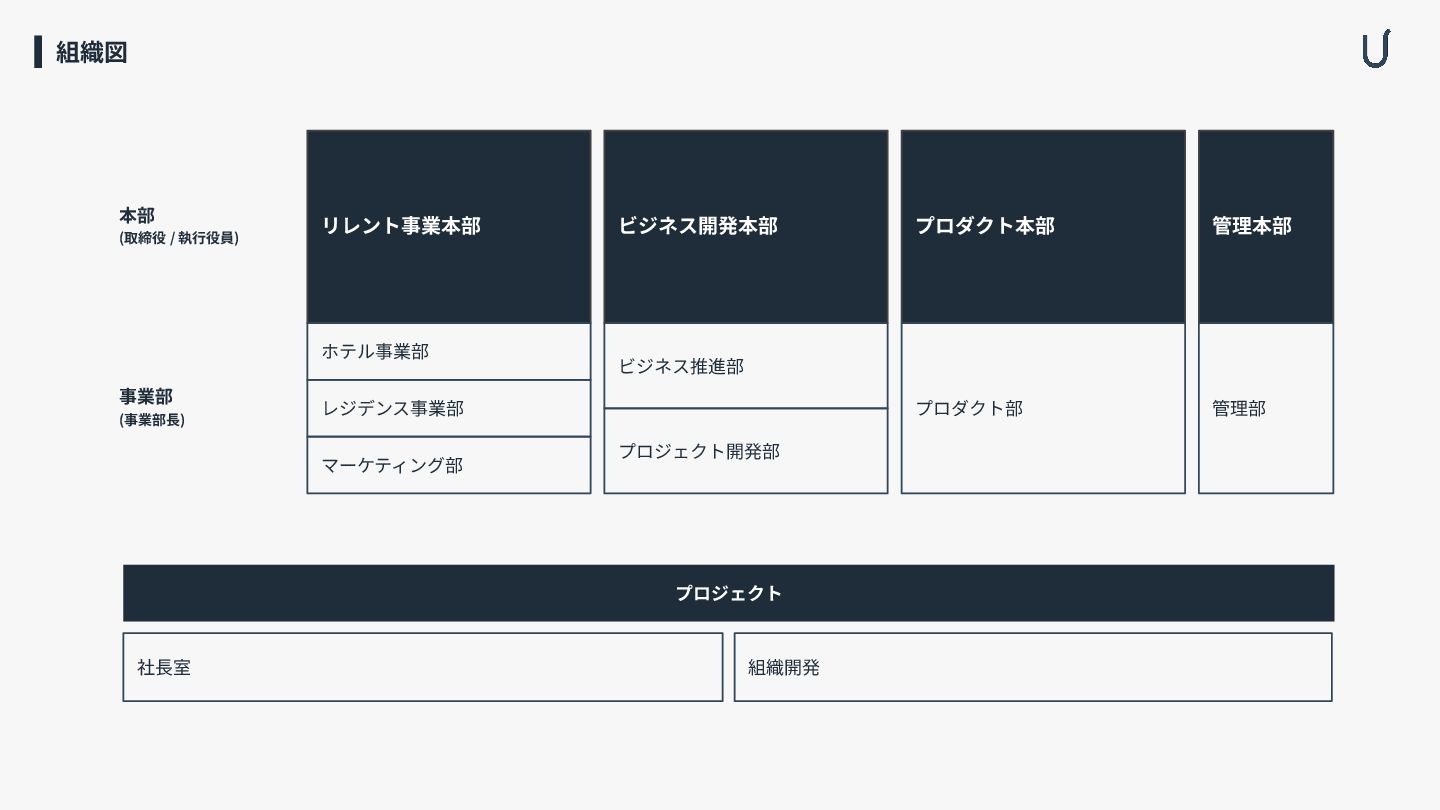Select the リレント事業本部 header box
Screen dimensions: 1440x810
448,226
